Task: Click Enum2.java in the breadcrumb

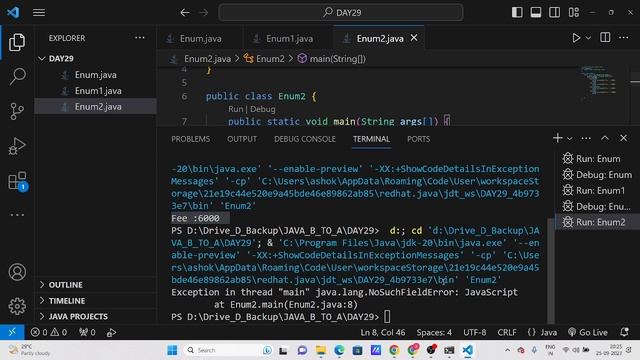Action: pyautogui.click(x=207, y=59)
